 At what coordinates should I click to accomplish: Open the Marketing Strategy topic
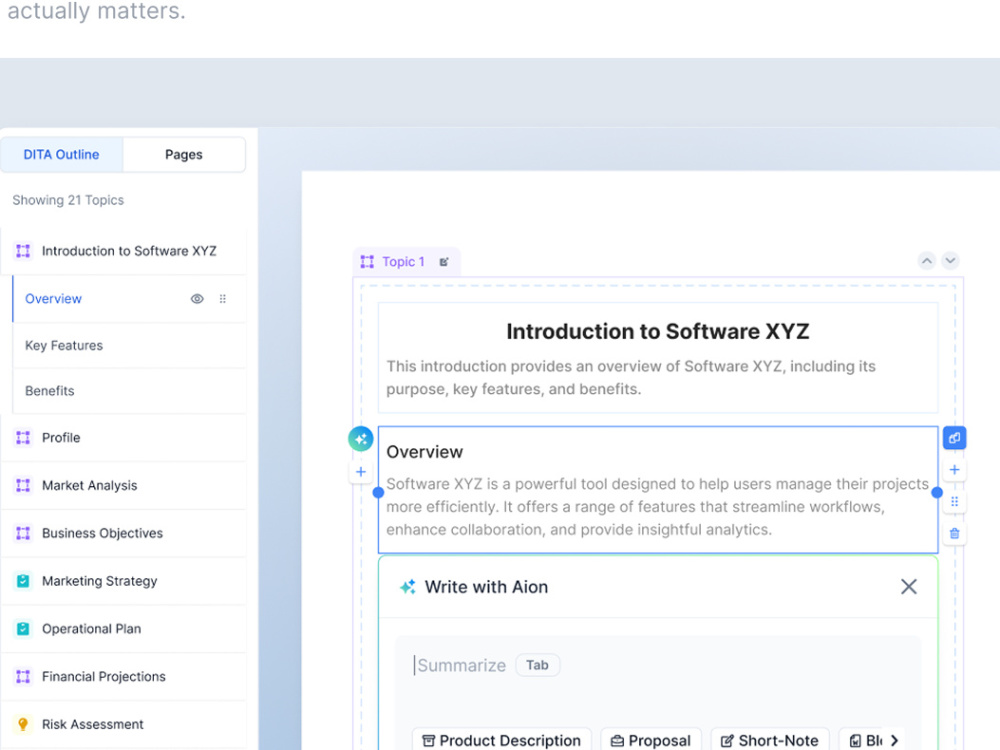click(x=124, y=581)
